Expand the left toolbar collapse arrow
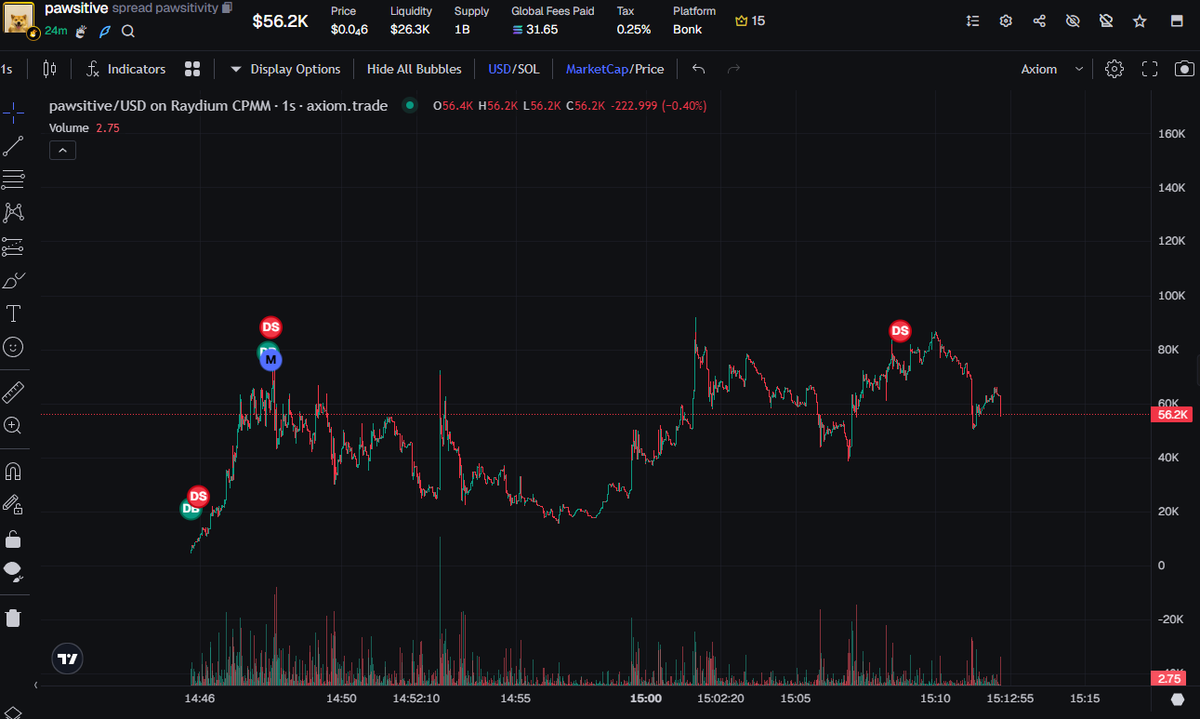 coord(36,685)
